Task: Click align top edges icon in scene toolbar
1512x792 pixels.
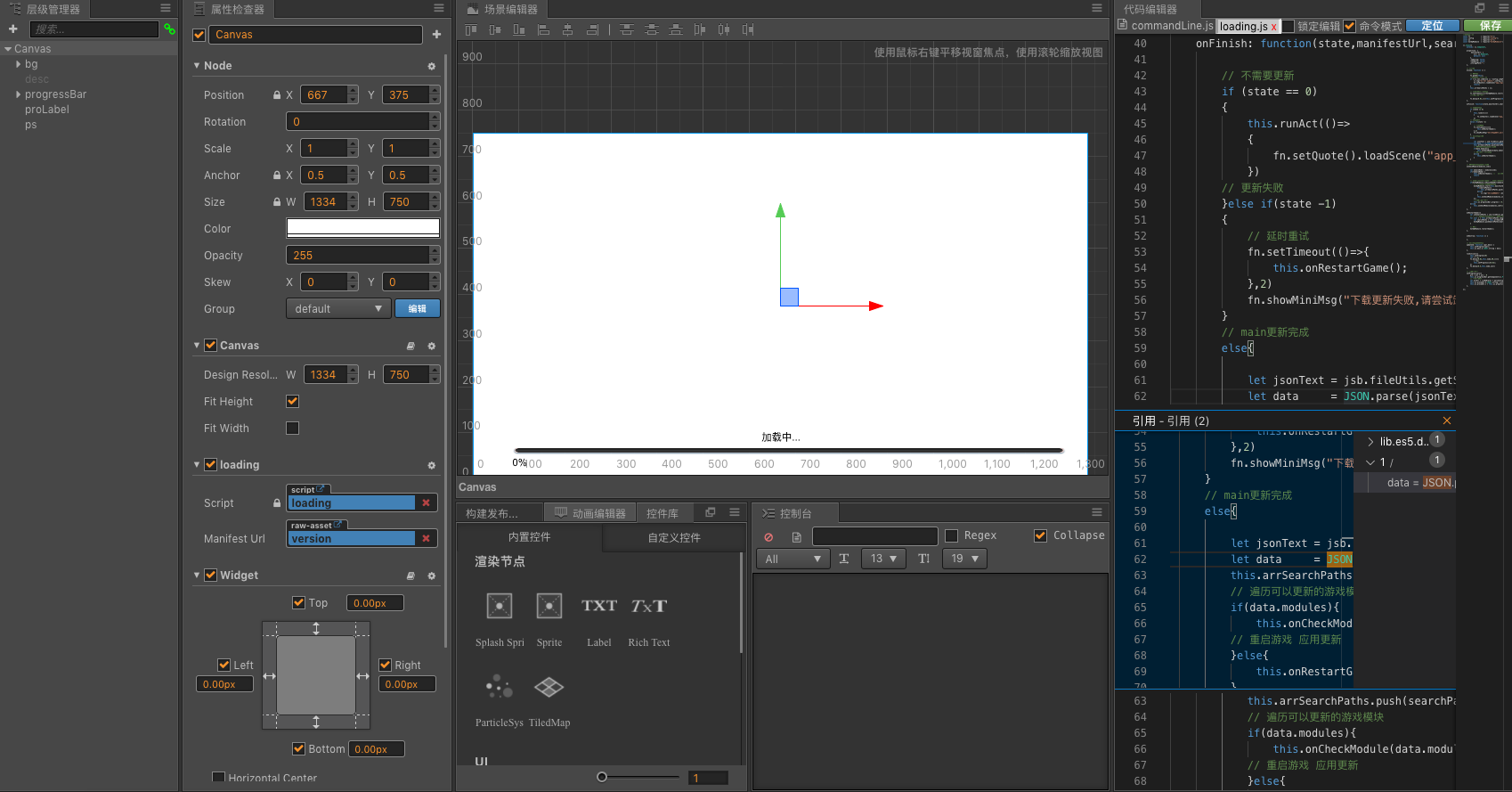Action: point(471,29)
